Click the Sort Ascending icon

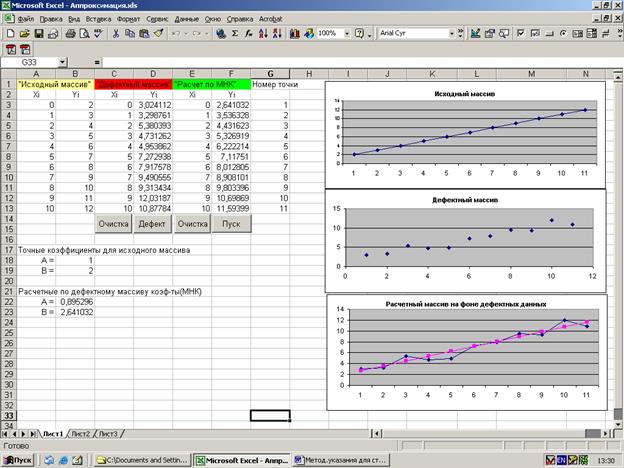click(x=264, y=33)
